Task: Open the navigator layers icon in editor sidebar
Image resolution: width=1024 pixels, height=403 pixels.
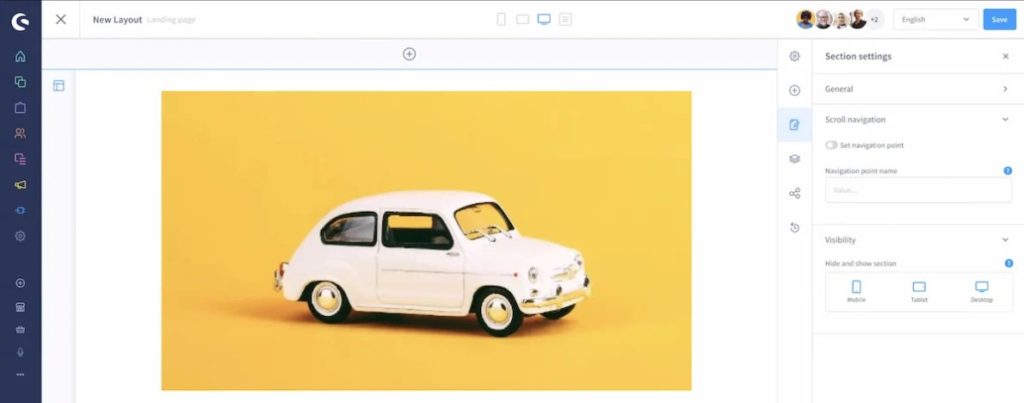Action: [x=794, y=158]
